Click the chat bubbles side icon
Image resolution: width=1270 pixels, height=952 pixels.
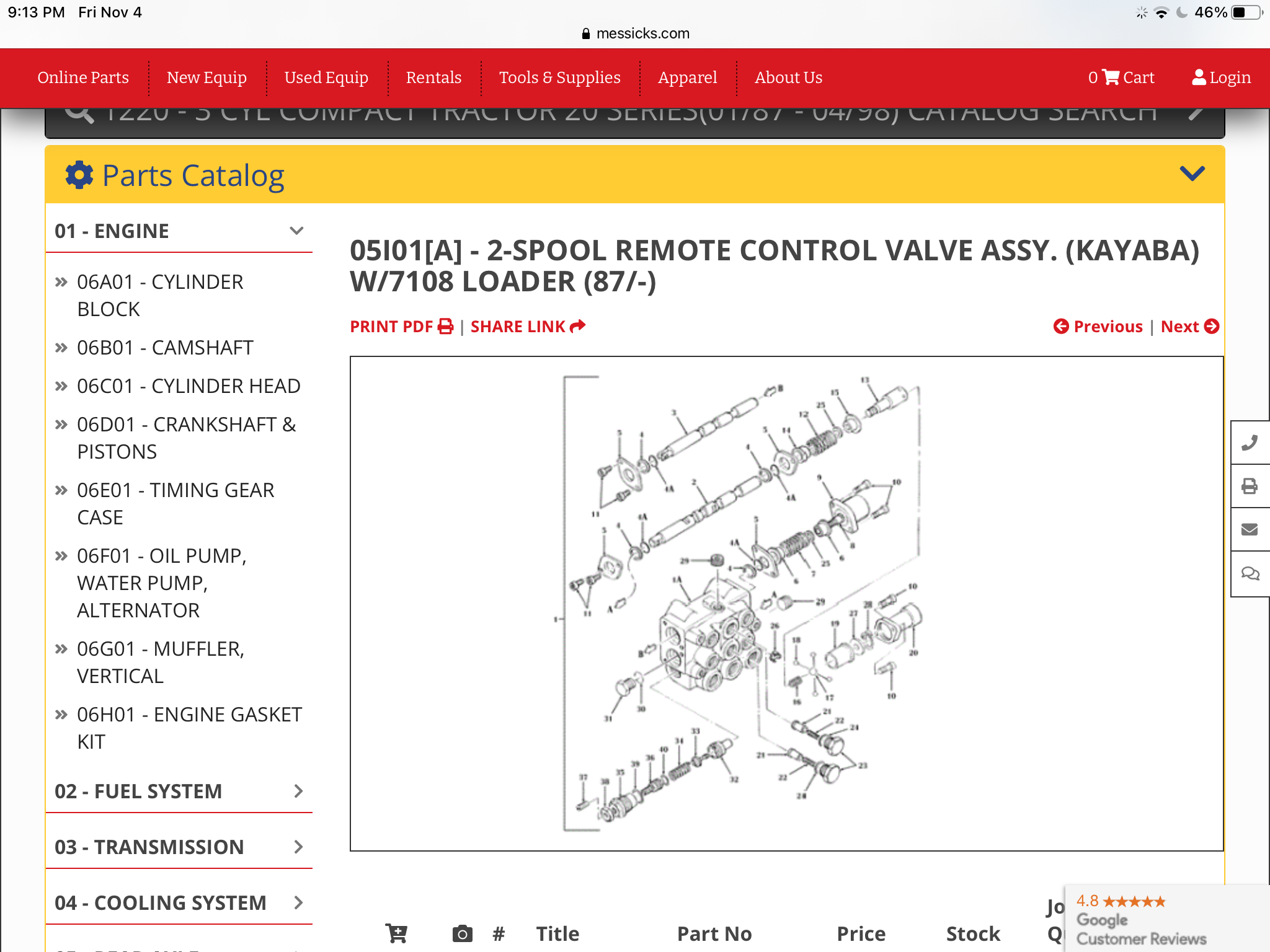coord(1250,573)
